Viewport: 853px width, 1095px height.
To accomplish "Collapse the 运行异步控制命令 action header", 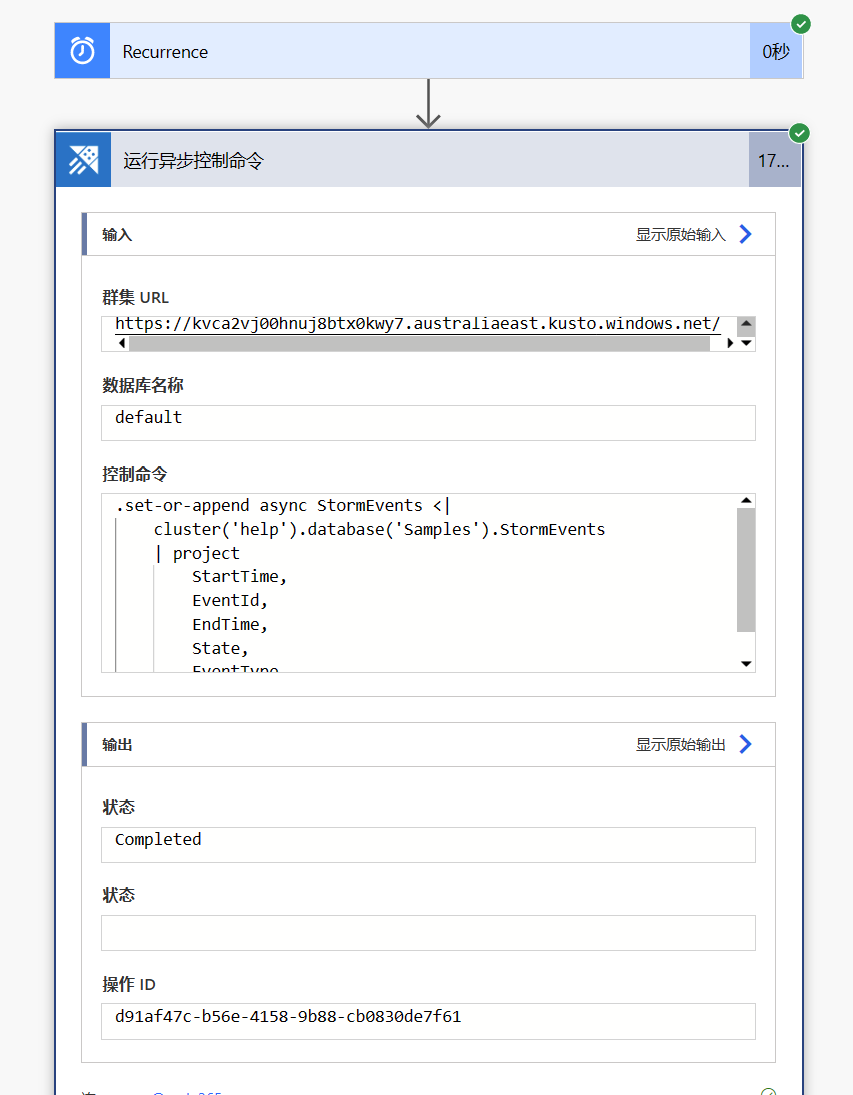I will click(429, 160).
